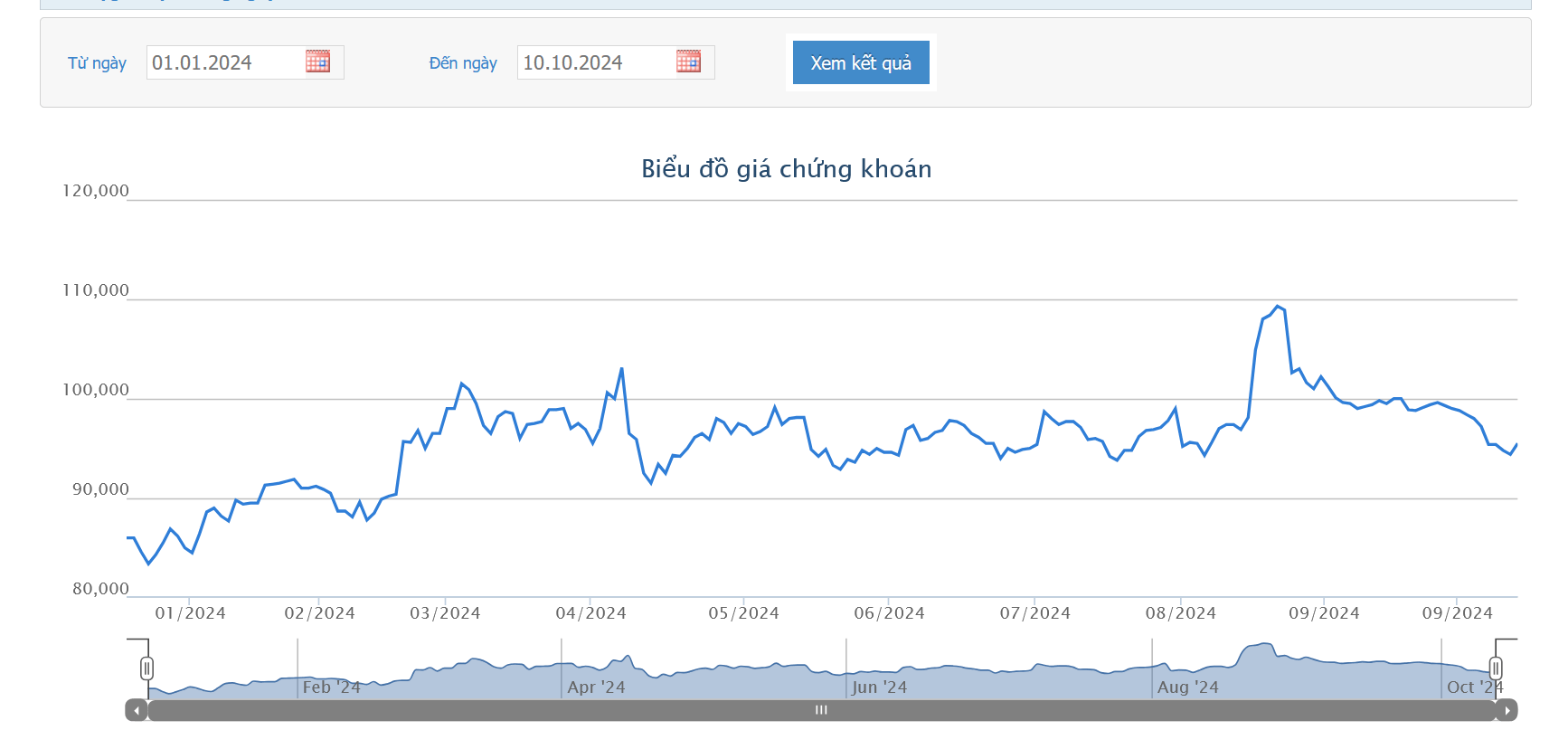Click the 100,000 y-axis label

(x=96, y=390)
